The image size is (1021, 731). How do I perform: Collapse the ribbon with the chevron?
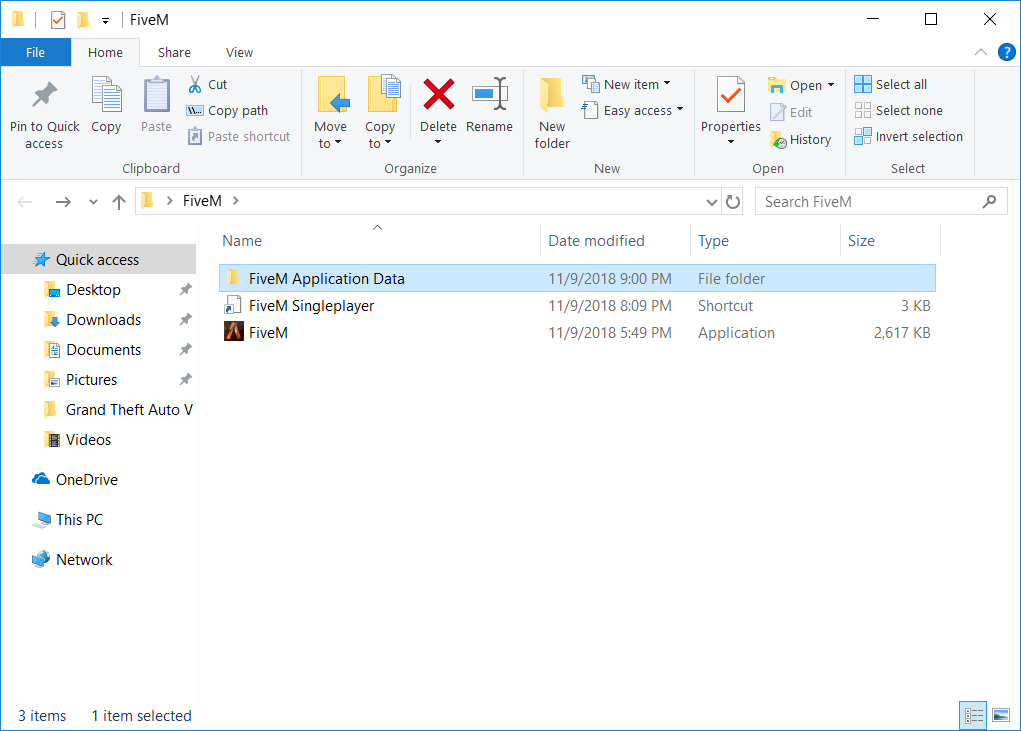pos(981,52)
